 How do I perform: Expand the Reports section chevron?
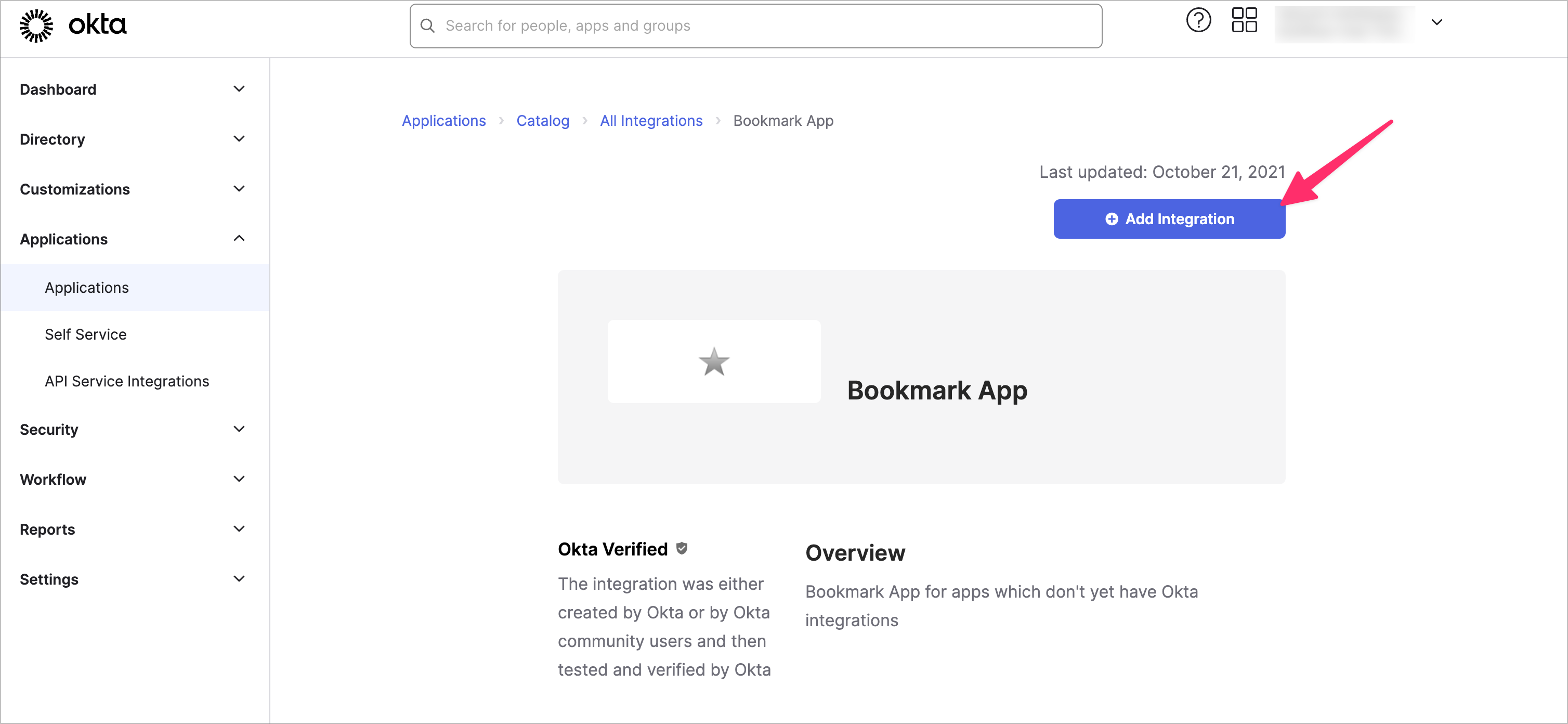(x=239, y=529)
